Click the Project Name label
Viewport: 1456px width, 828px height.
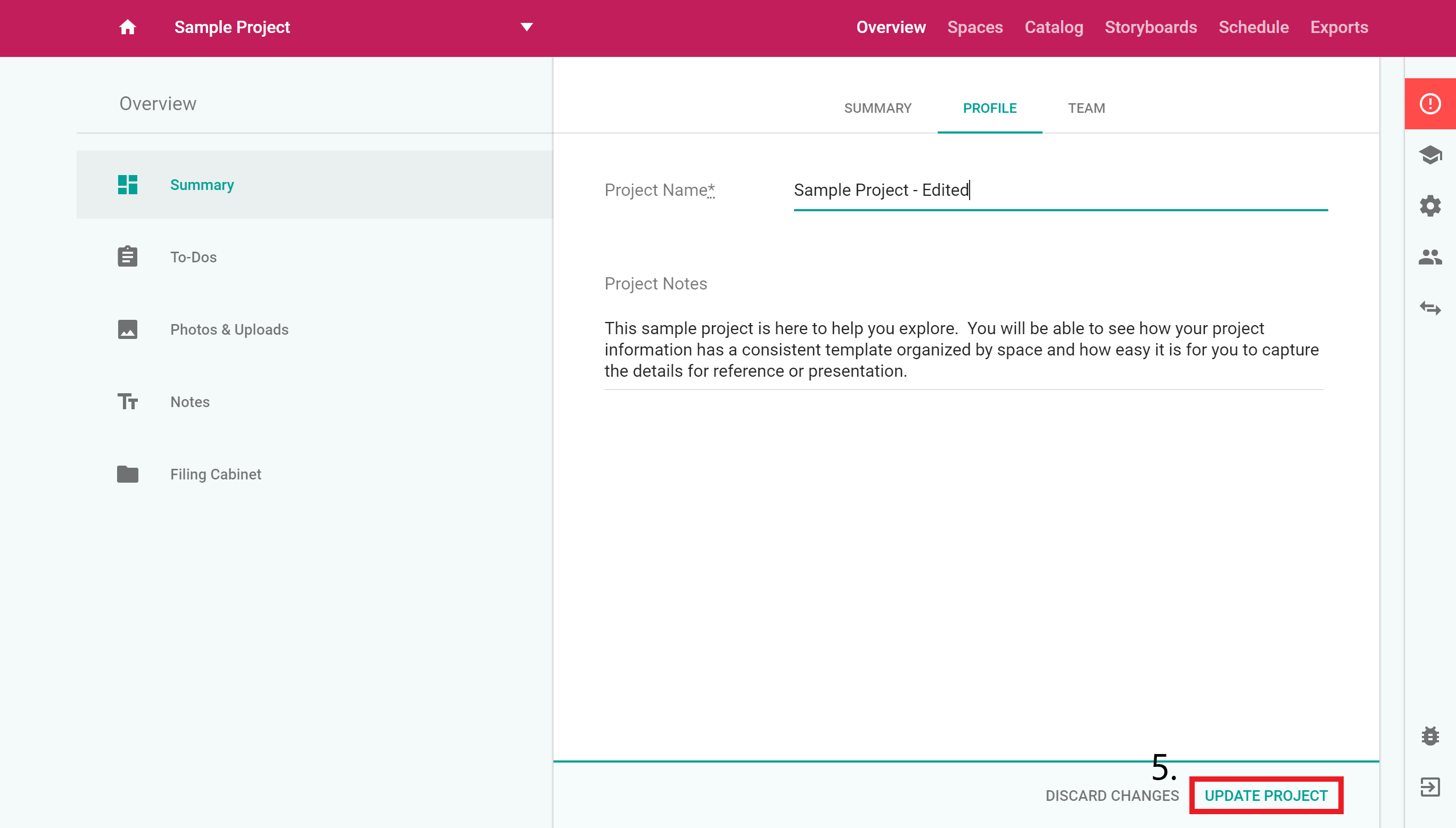[x=659, y=190]
